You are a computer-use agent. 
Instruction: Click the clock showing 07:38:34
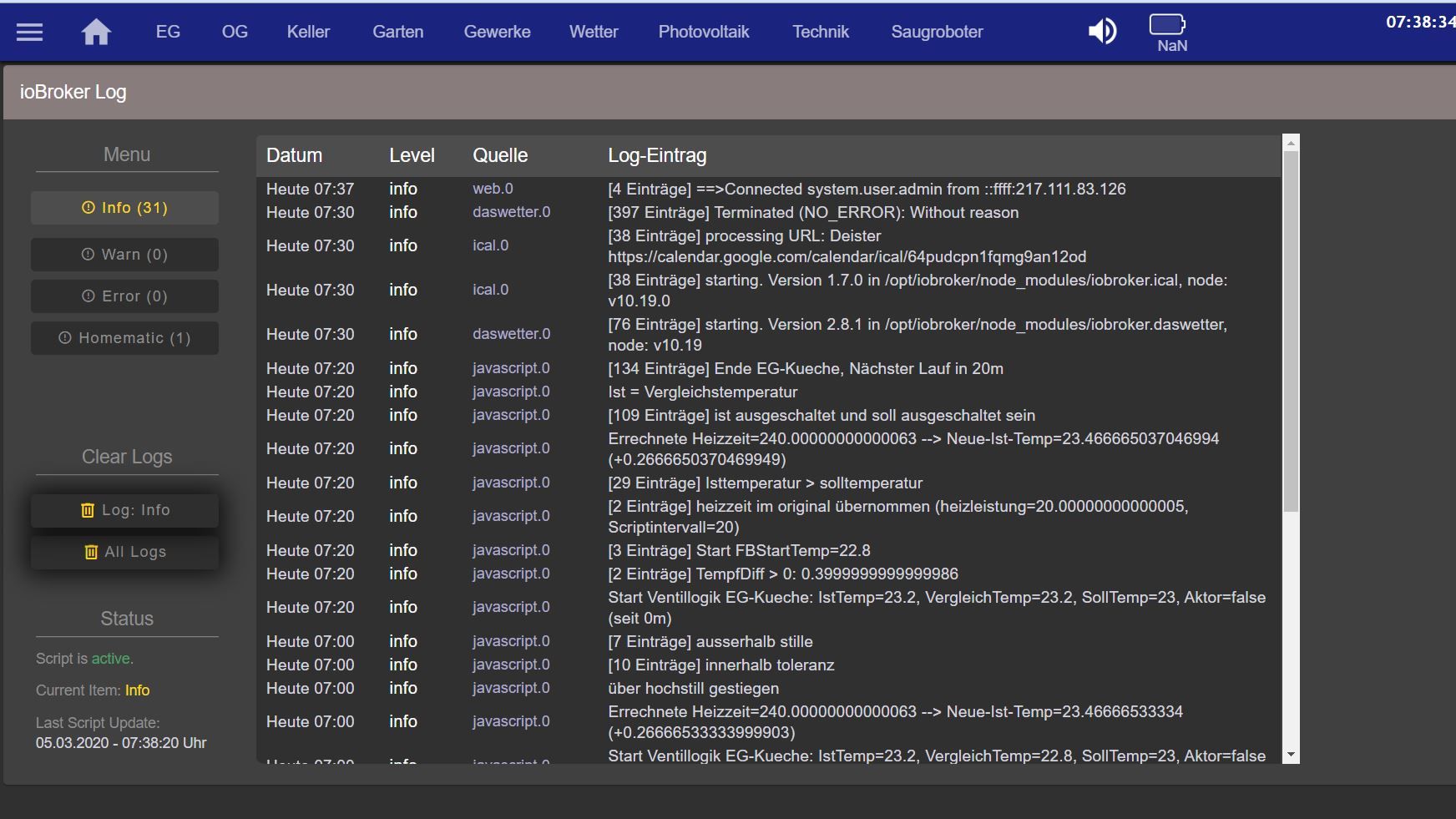pos(1420,22)
